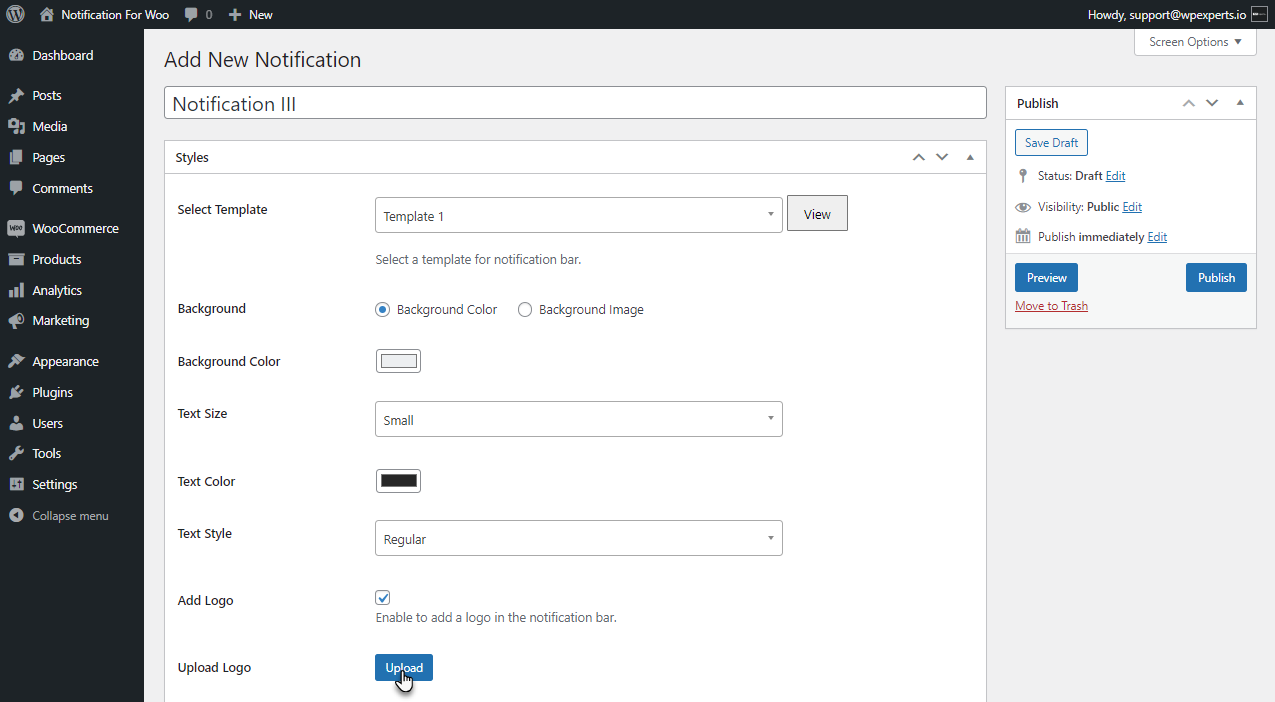Click the Comments speech bubble sidebar icon

[16, 189]
